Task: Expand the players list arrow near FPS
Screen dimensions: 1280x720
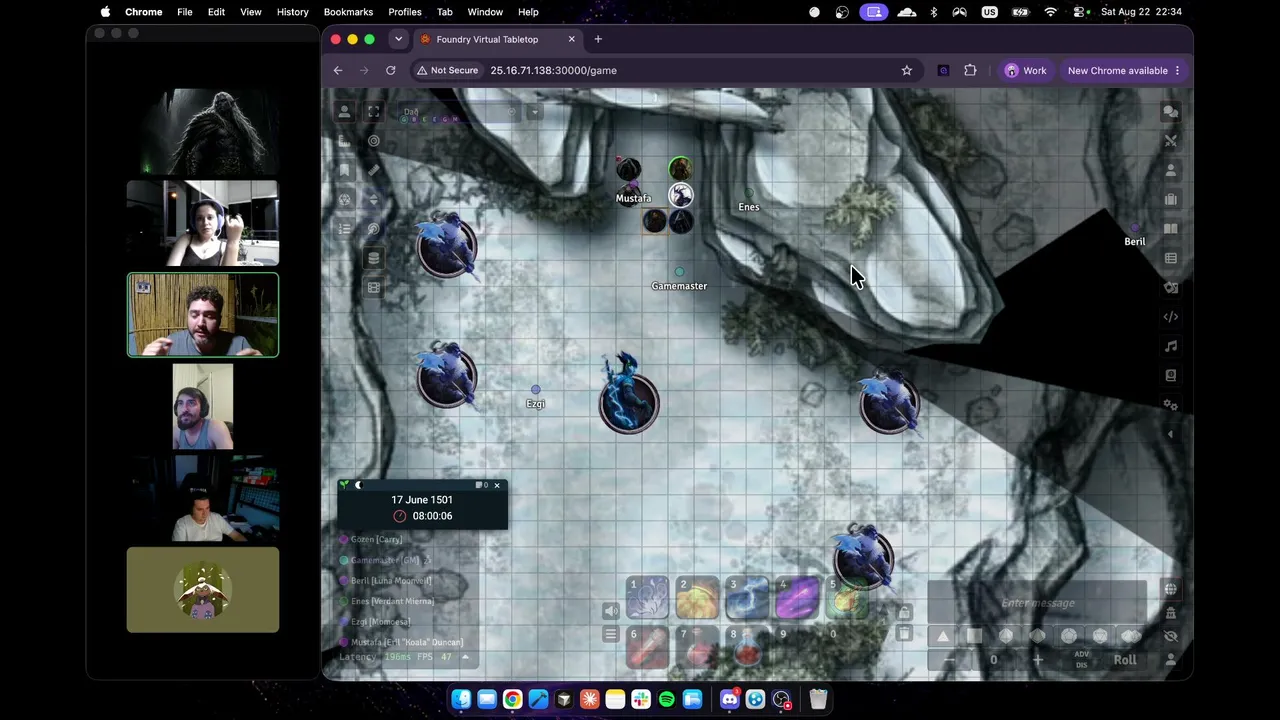Action: point(465,657)
